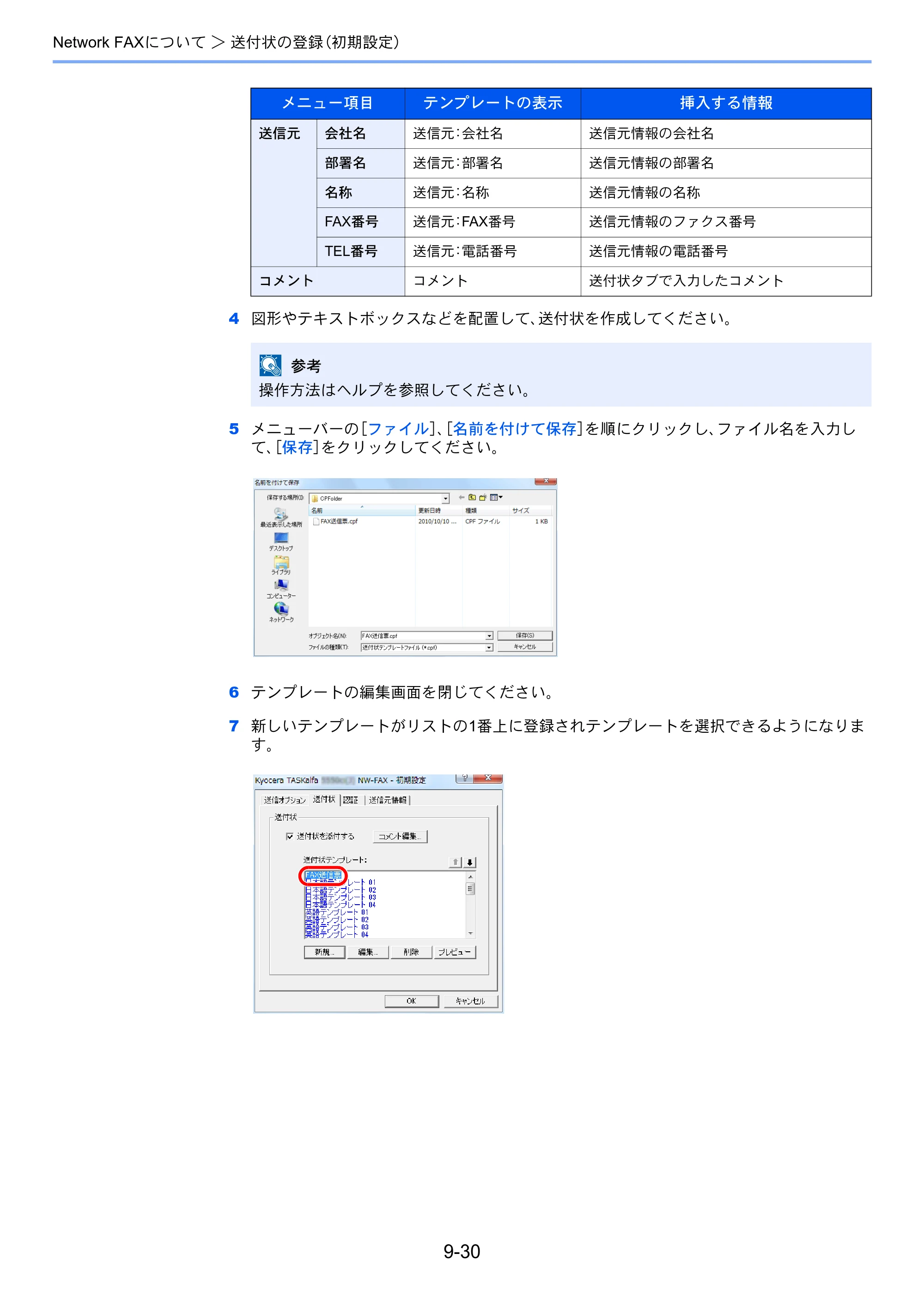Image resolution: width=924 pixels, height=1308 pixels.
Task: Expand the オブジェクト名 dropdown arrow
Action: tap(489, 636)
